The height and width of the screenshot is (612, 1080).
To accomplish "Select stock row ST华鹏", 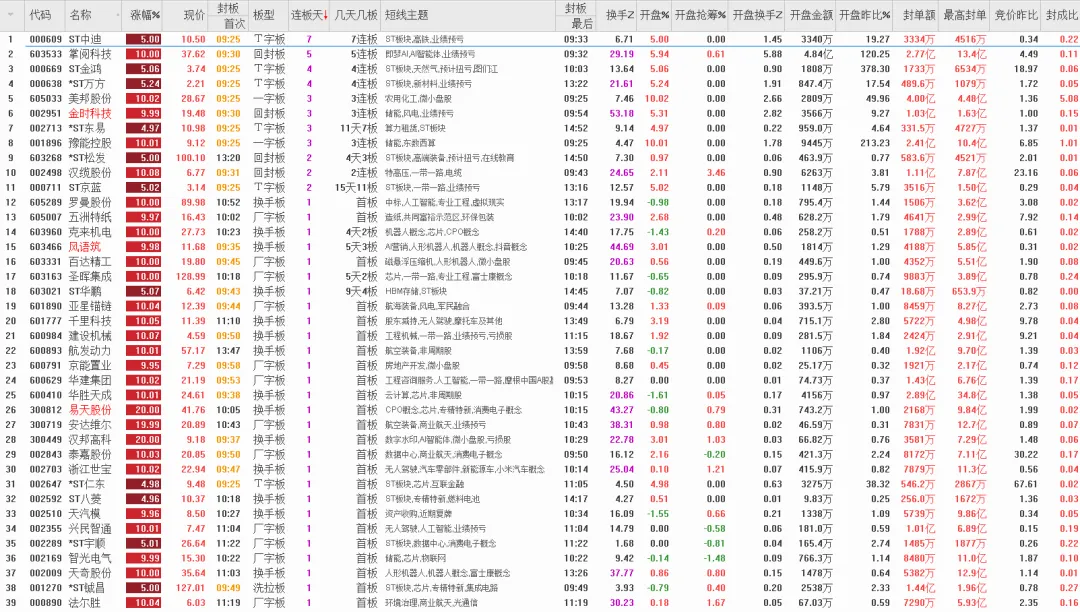I will click(x=540, y=291).
